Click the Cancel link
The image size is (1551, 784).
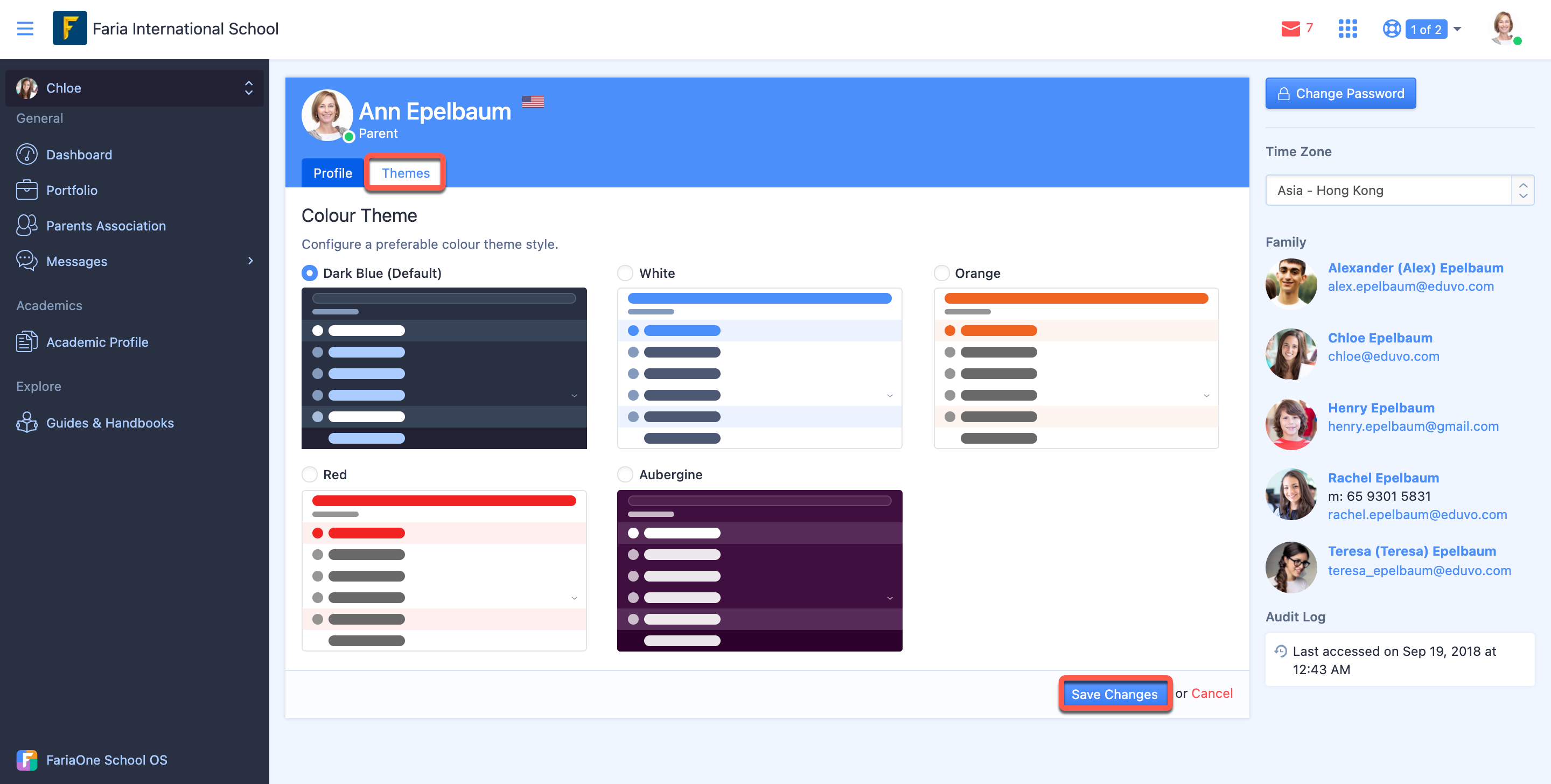click(1212, 693)
